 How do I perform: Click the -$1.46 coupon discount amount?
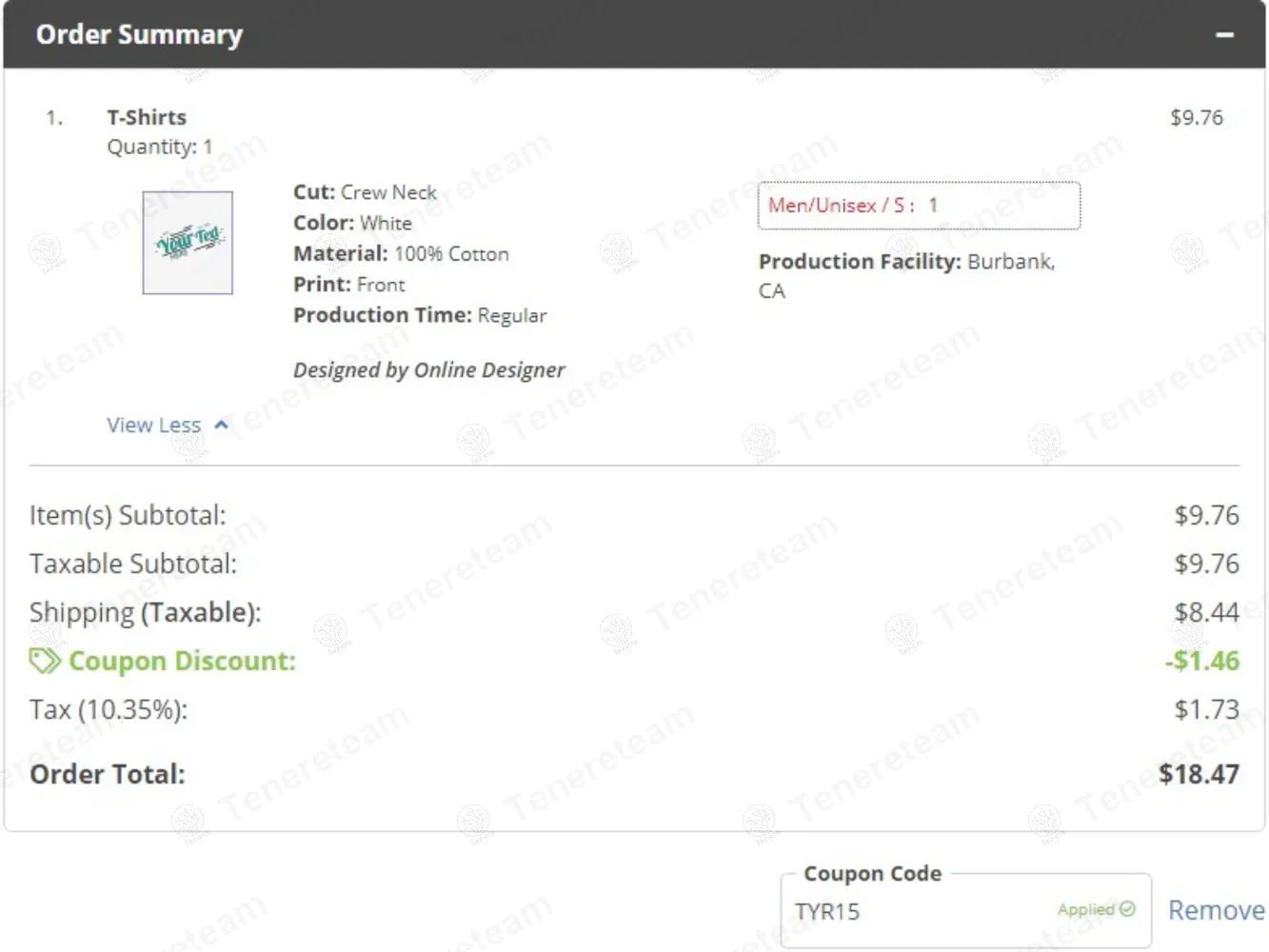(x=1201, y=661)
